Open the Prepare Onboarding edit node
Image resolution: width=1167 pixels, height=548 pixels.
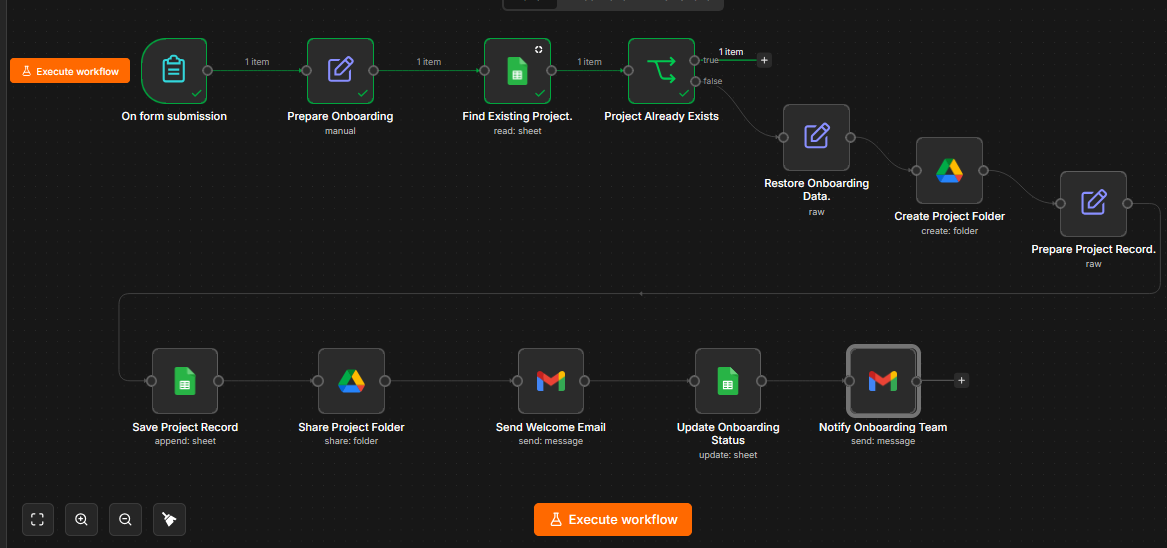340,71
